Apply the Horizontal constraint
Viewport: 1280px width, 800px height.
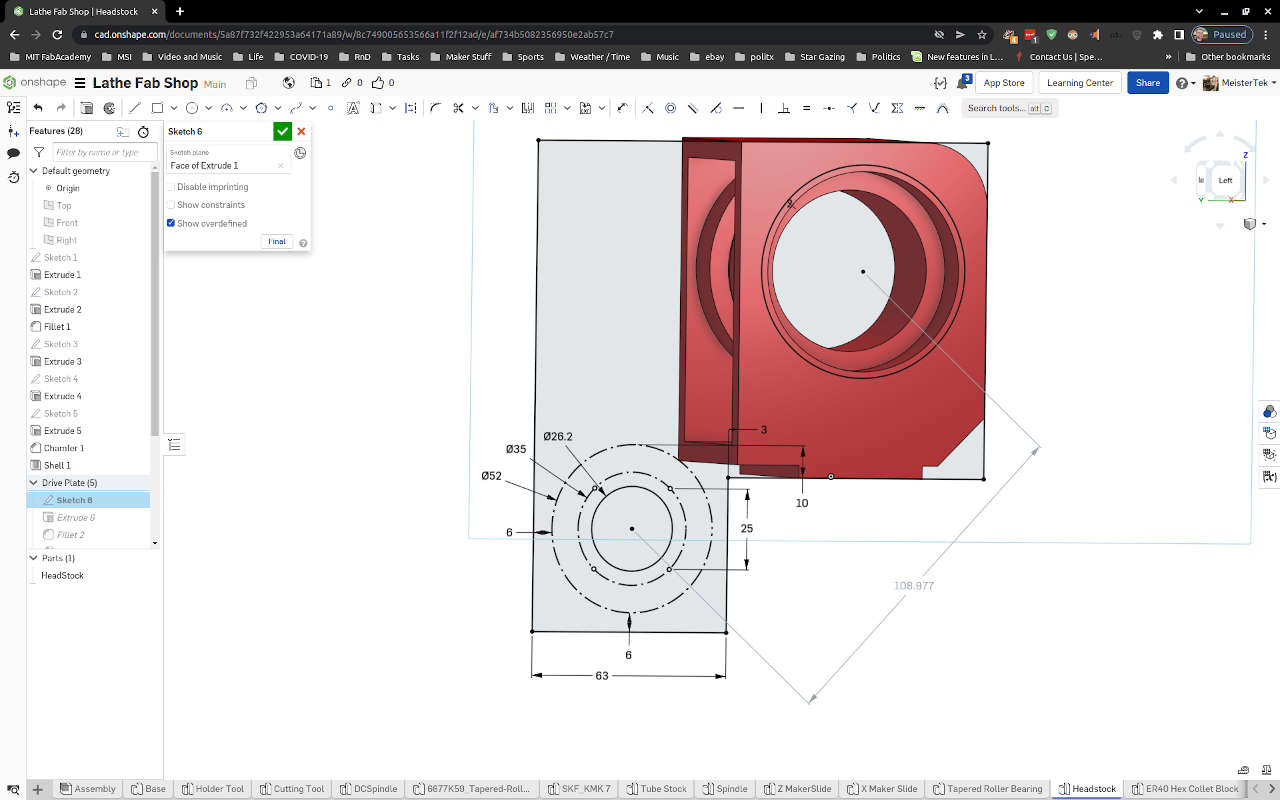coord(739,108)
